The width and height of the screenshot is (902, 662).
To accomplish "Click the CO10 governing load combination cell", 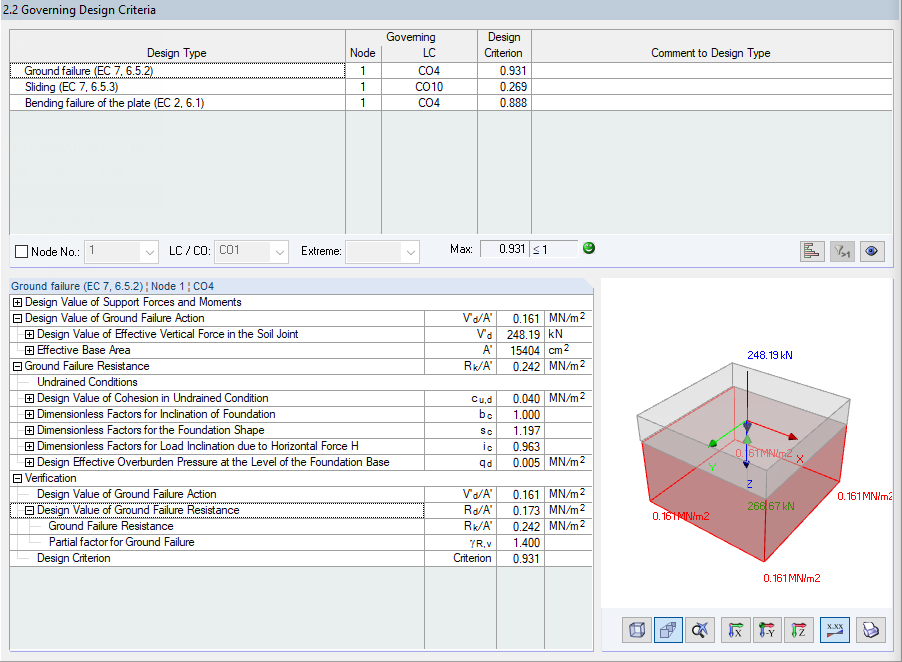I will click(x=429, y=87).
